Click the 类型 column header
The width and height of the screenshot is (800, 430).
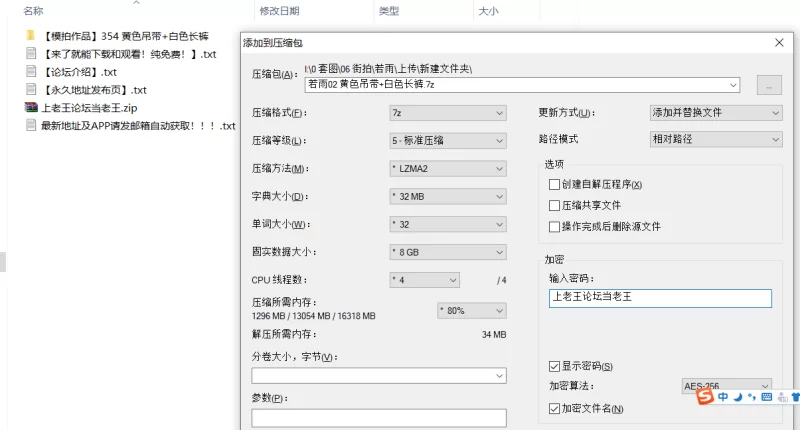coord(388,11)
